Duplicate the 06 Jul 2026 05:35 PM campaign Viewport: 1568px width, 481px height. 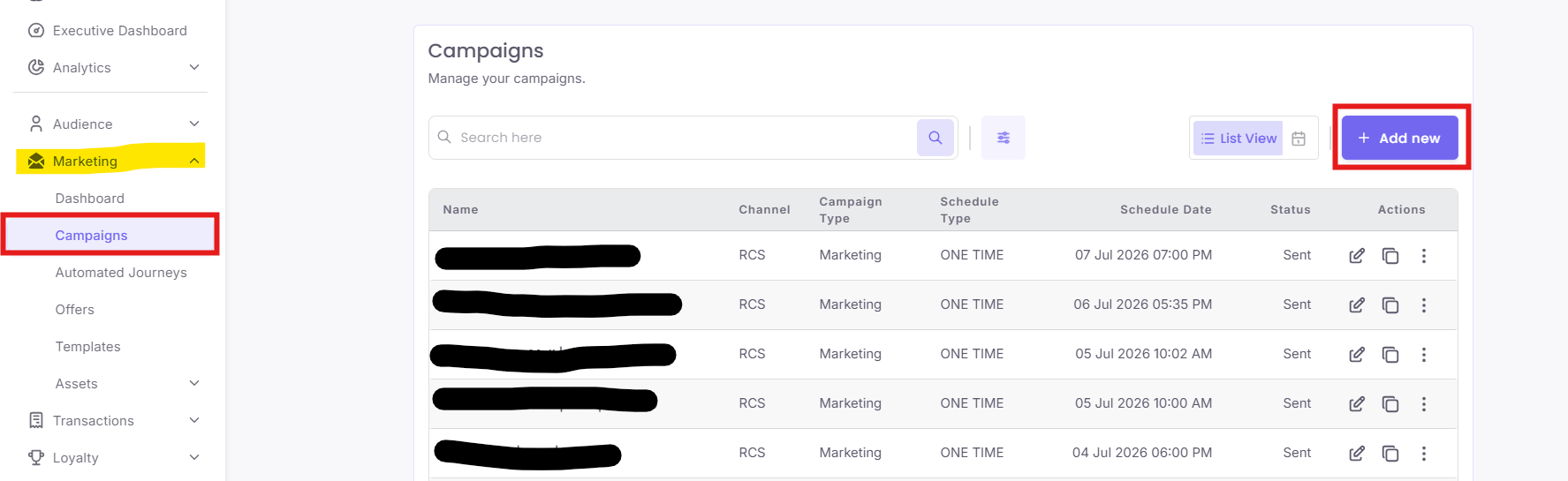coord(1390,305)
